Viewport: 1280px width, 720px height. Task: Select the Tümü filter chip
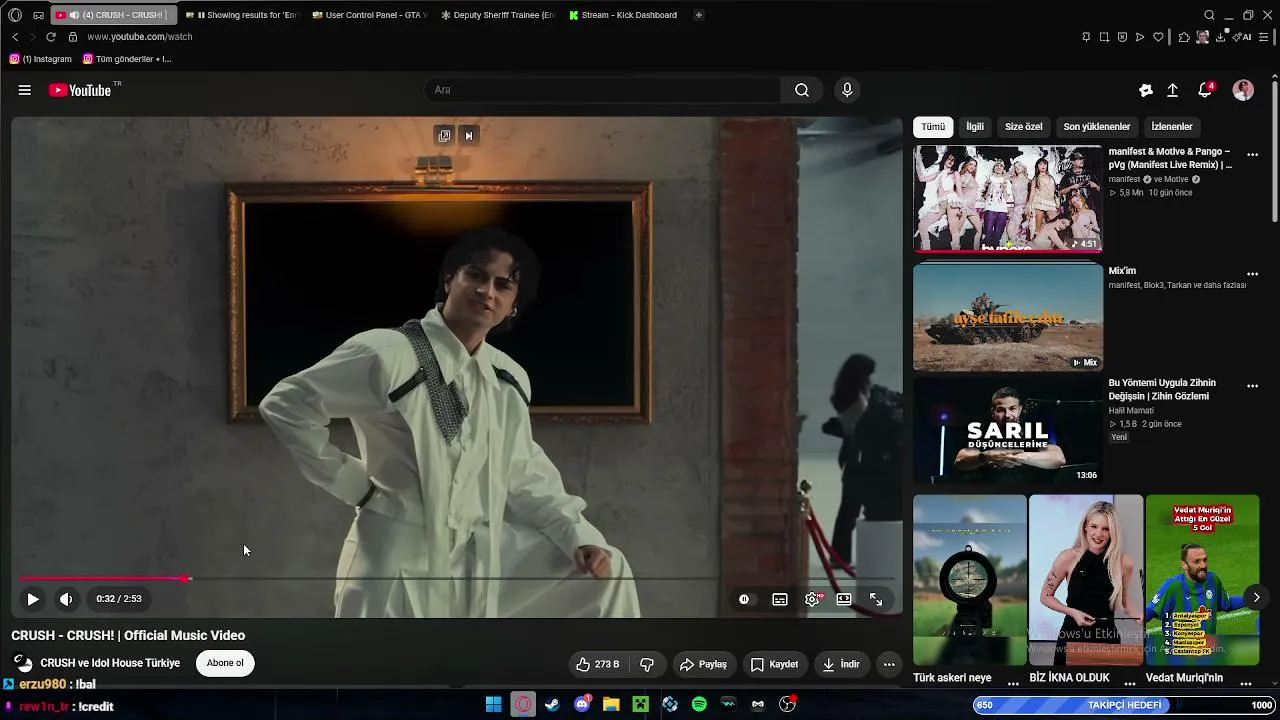933,127
